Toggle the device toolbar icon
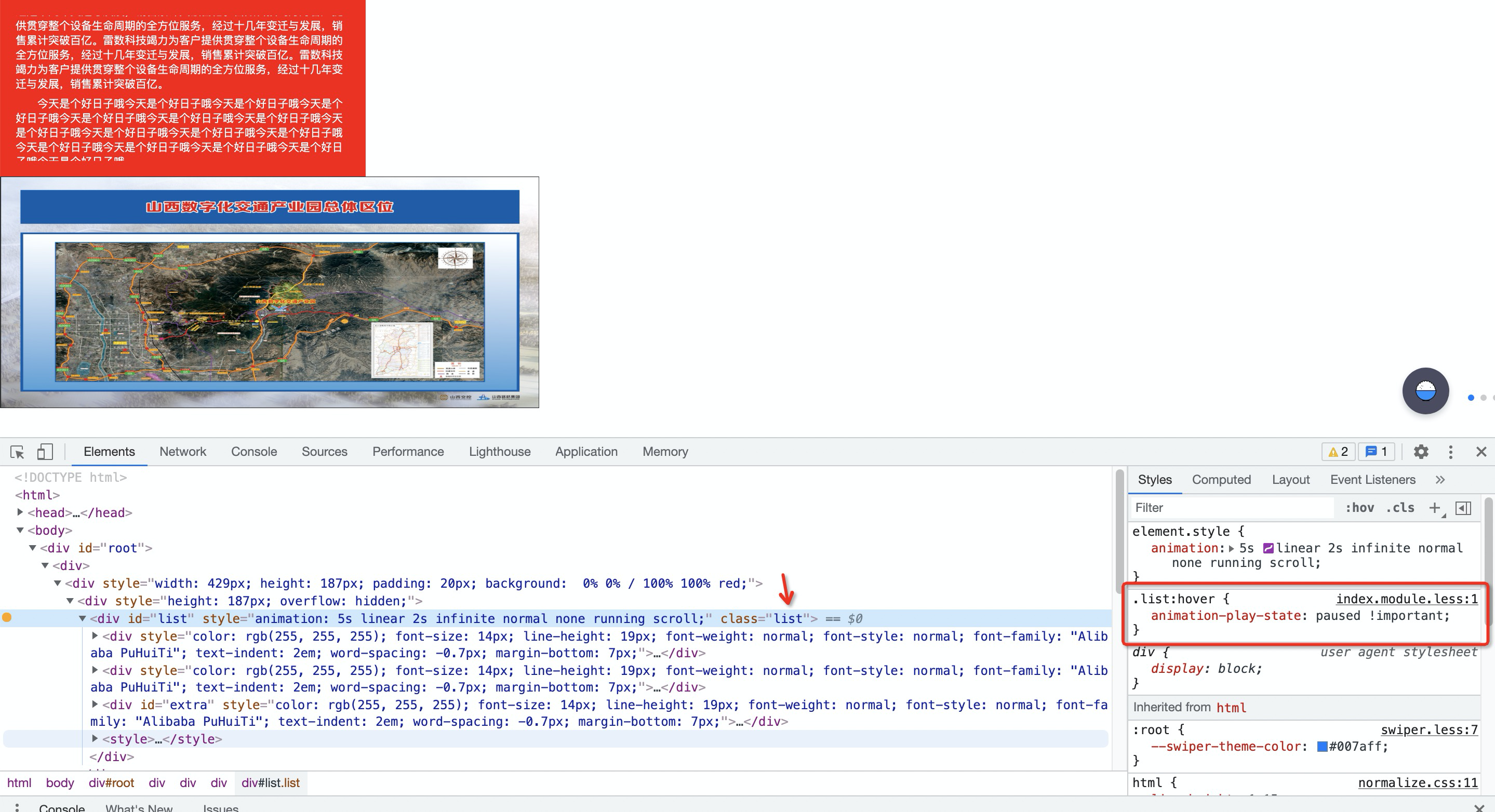 click(45, 452)
